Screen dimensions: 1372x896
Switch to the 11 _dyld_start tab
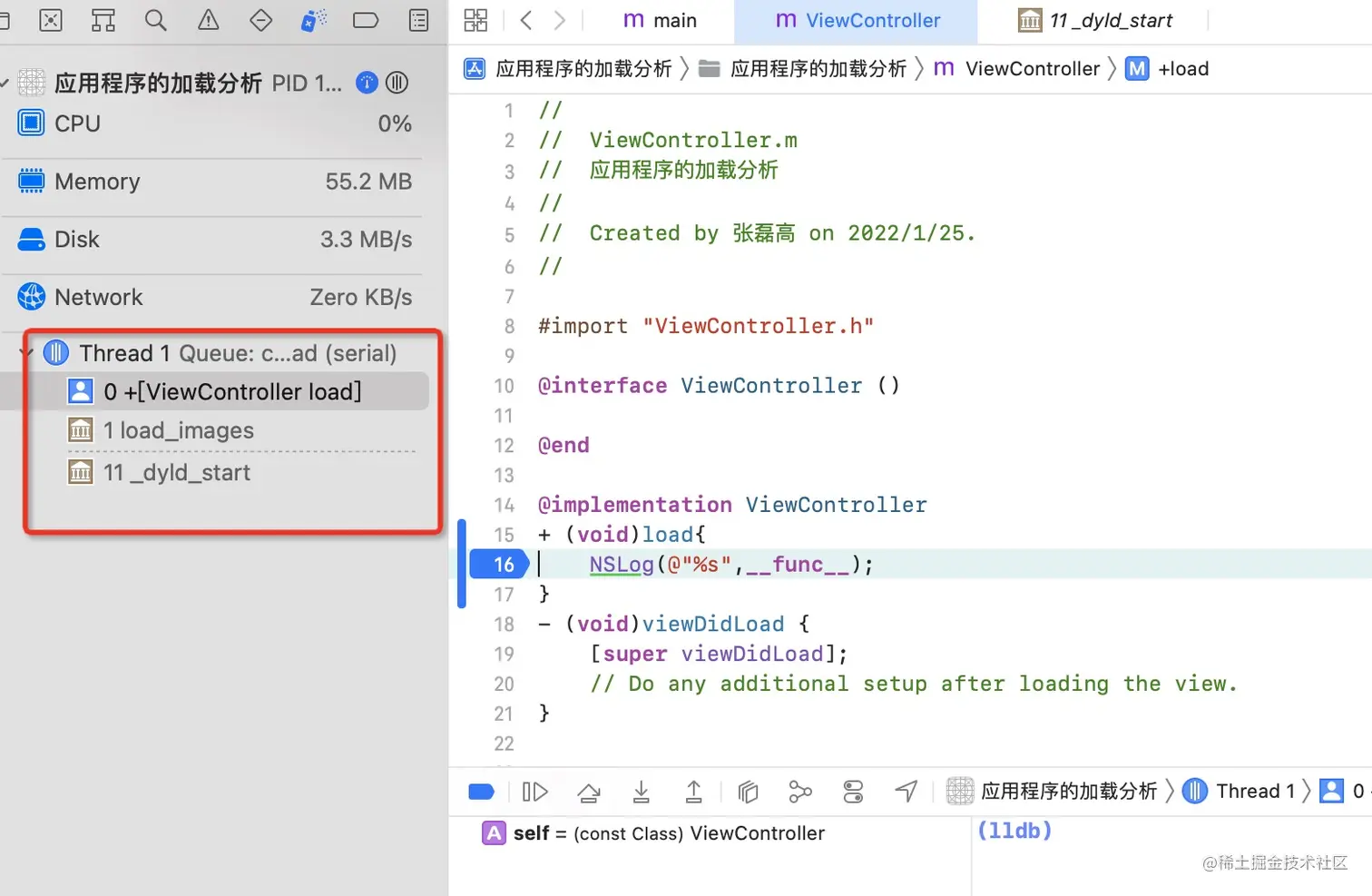(x=1095, y=20)
